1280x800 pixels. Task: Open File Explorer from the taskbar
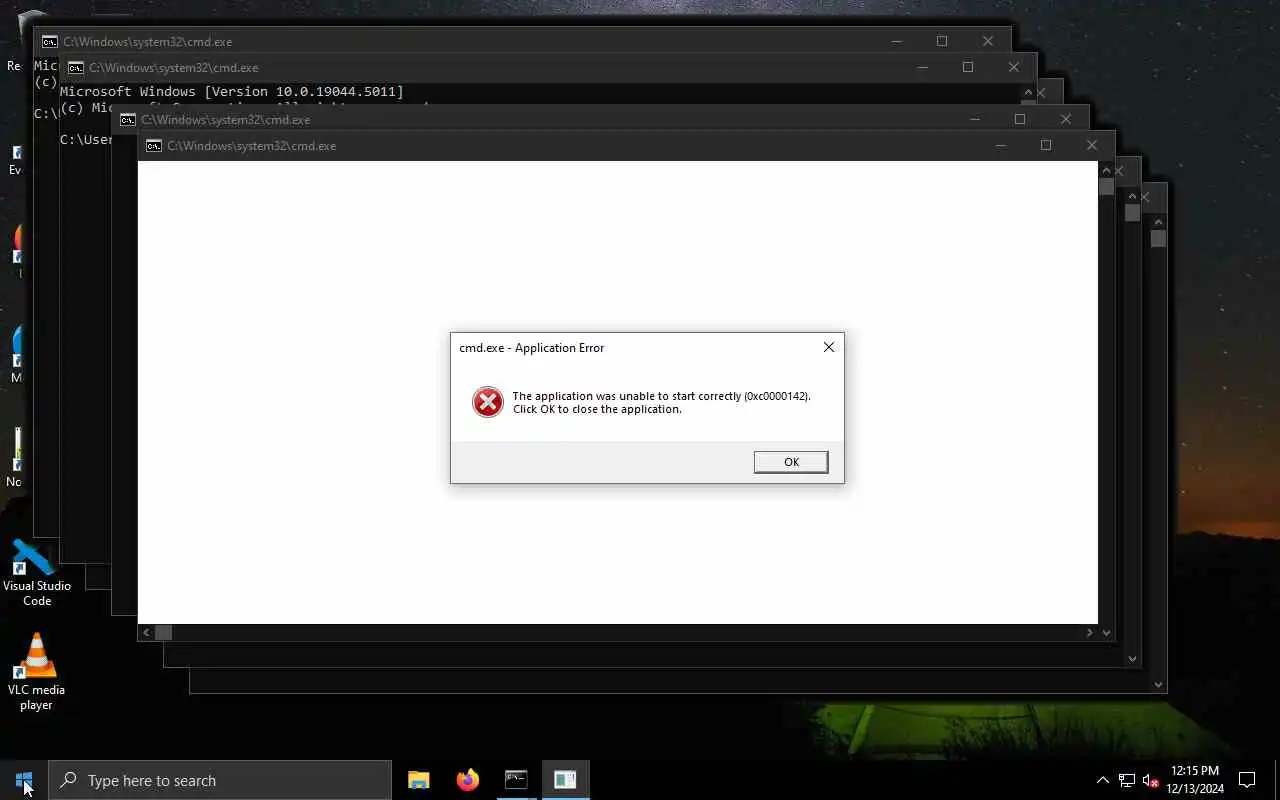(x=419, y=780)
